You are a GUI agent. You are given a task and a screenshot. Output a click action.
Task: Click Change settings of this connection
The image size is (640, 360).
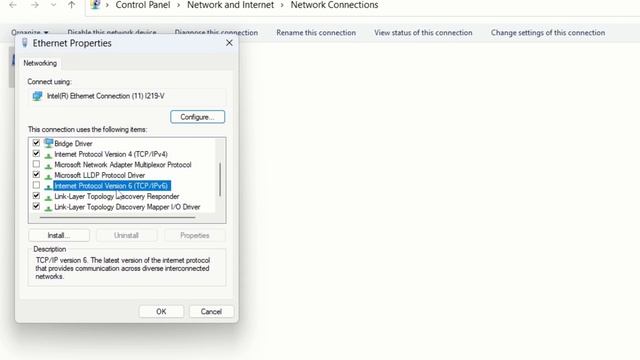pyautogui.click(x=548, y=33)
